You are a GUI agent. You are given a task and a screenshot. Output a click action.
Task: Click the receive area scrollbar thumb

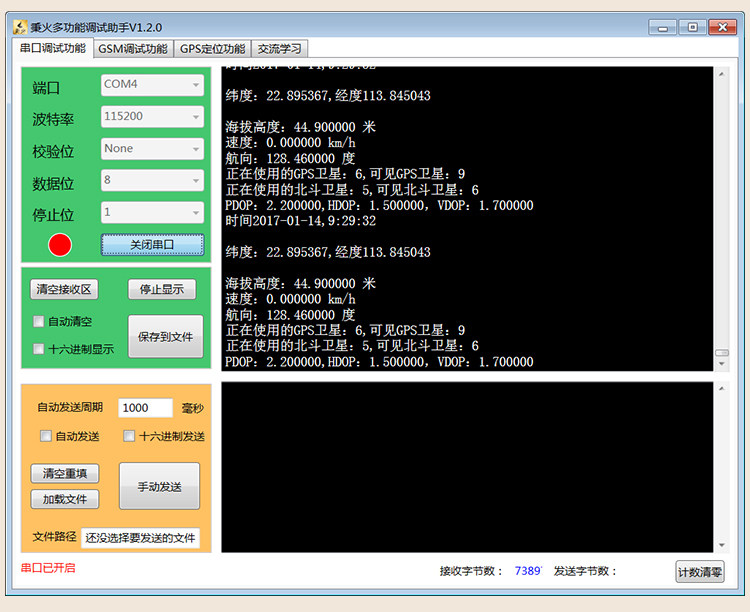point(721,353)
